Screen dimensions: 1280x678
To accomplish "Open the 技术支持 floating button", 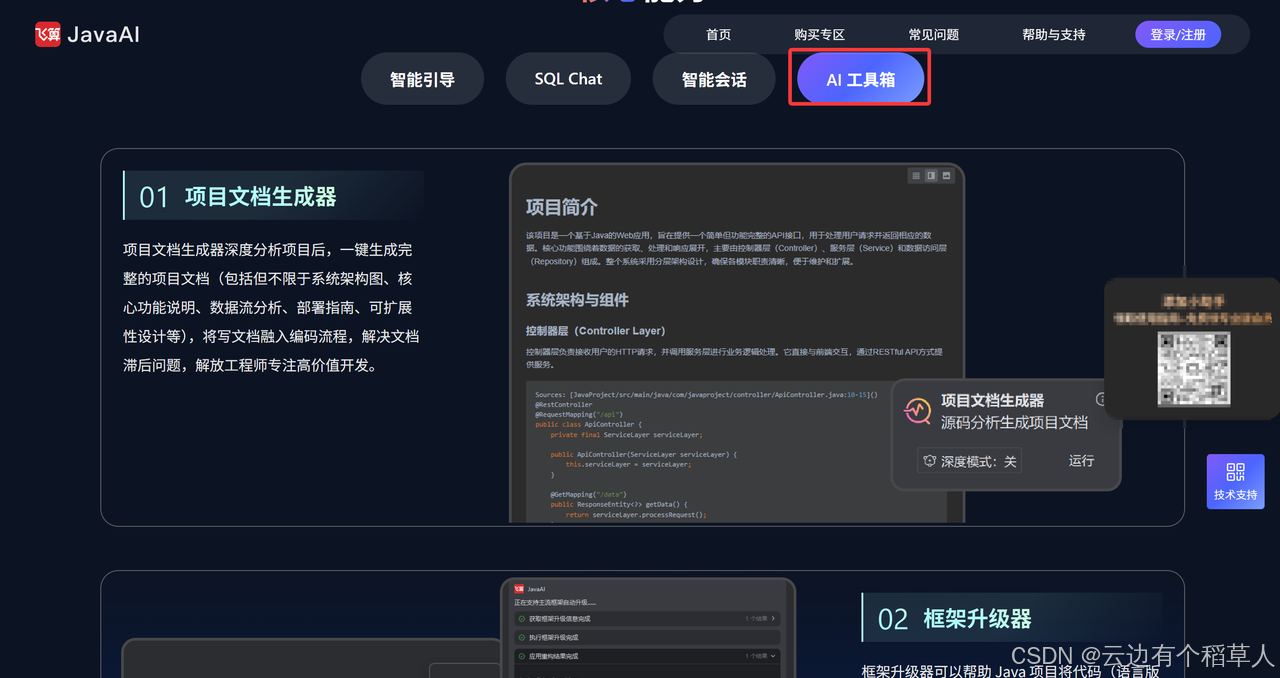I will (x=1235, y=481).
